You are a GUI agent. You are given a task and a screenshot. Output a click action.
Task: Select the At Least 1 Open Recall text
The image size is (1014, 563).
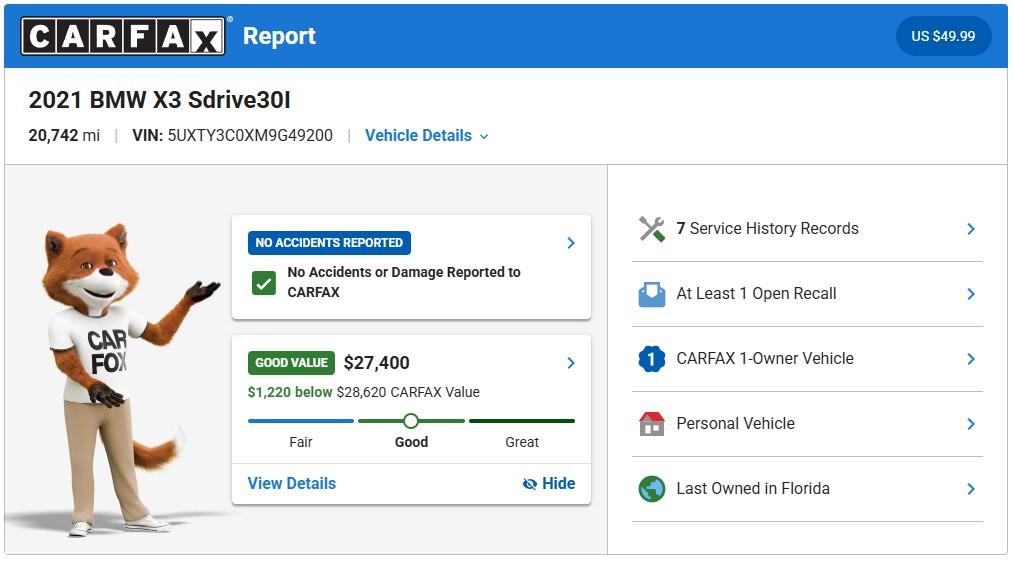click(x=757, y=293)
